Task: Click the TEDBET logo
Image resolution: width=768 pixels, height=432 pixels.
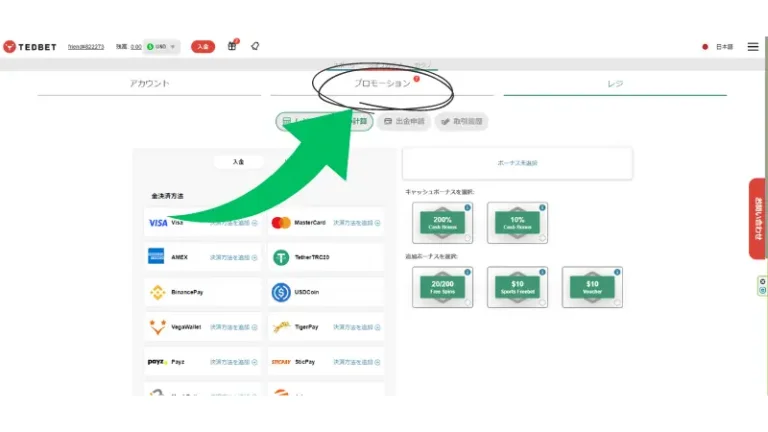Action: click(30, 47)
